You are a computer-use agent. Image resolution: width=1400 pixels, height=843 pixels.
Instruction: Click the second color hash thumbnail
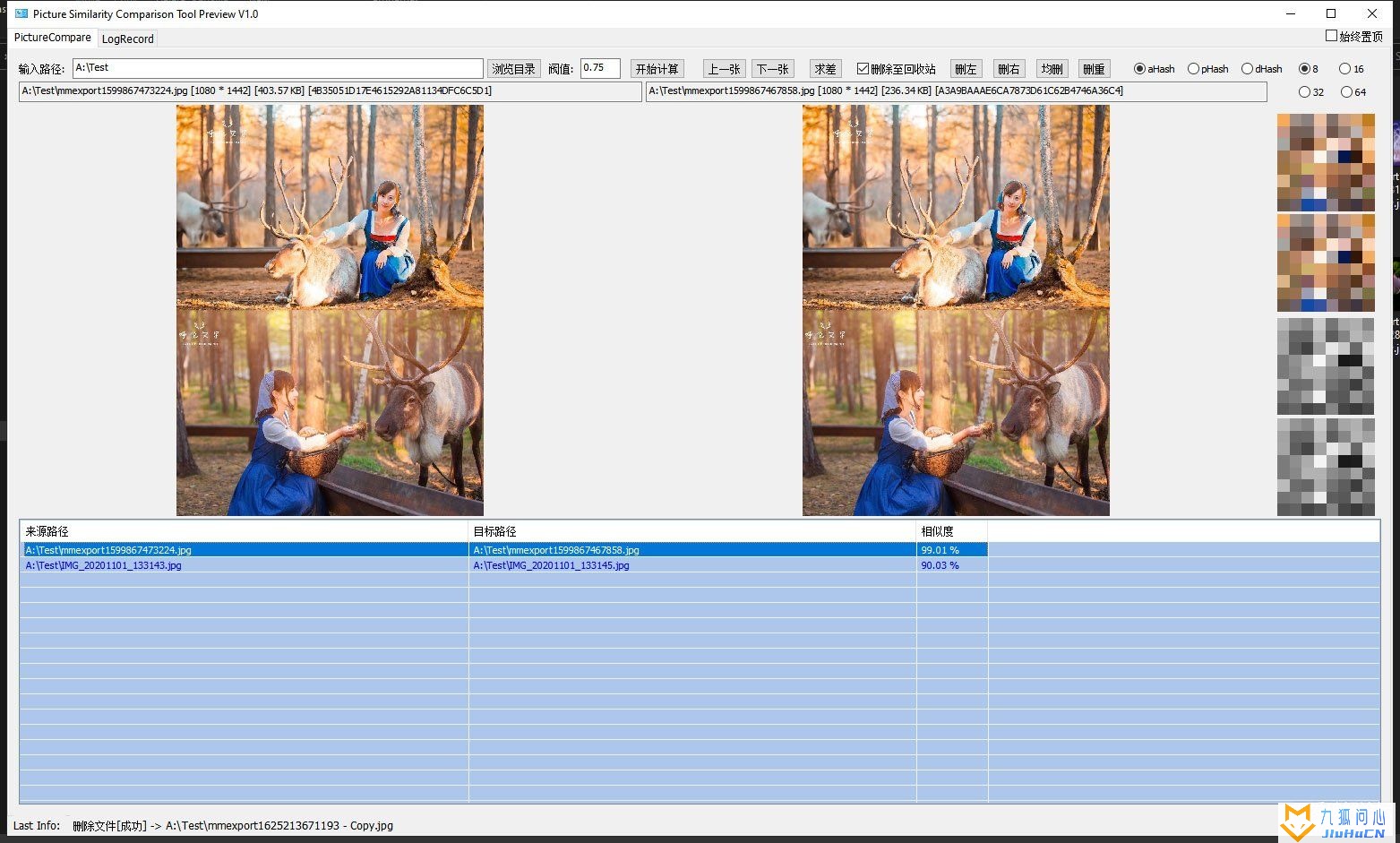1326,262
